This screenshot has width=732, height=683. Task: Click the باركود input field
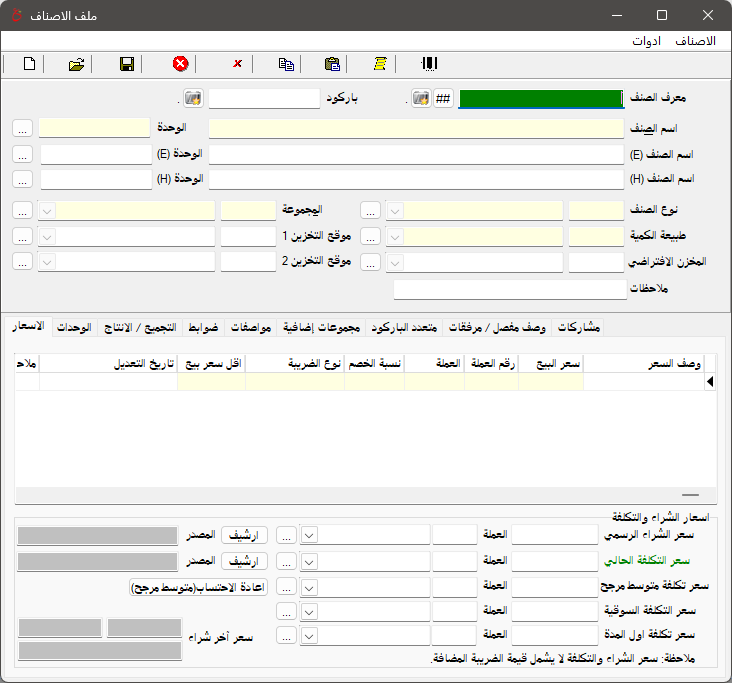264,99
